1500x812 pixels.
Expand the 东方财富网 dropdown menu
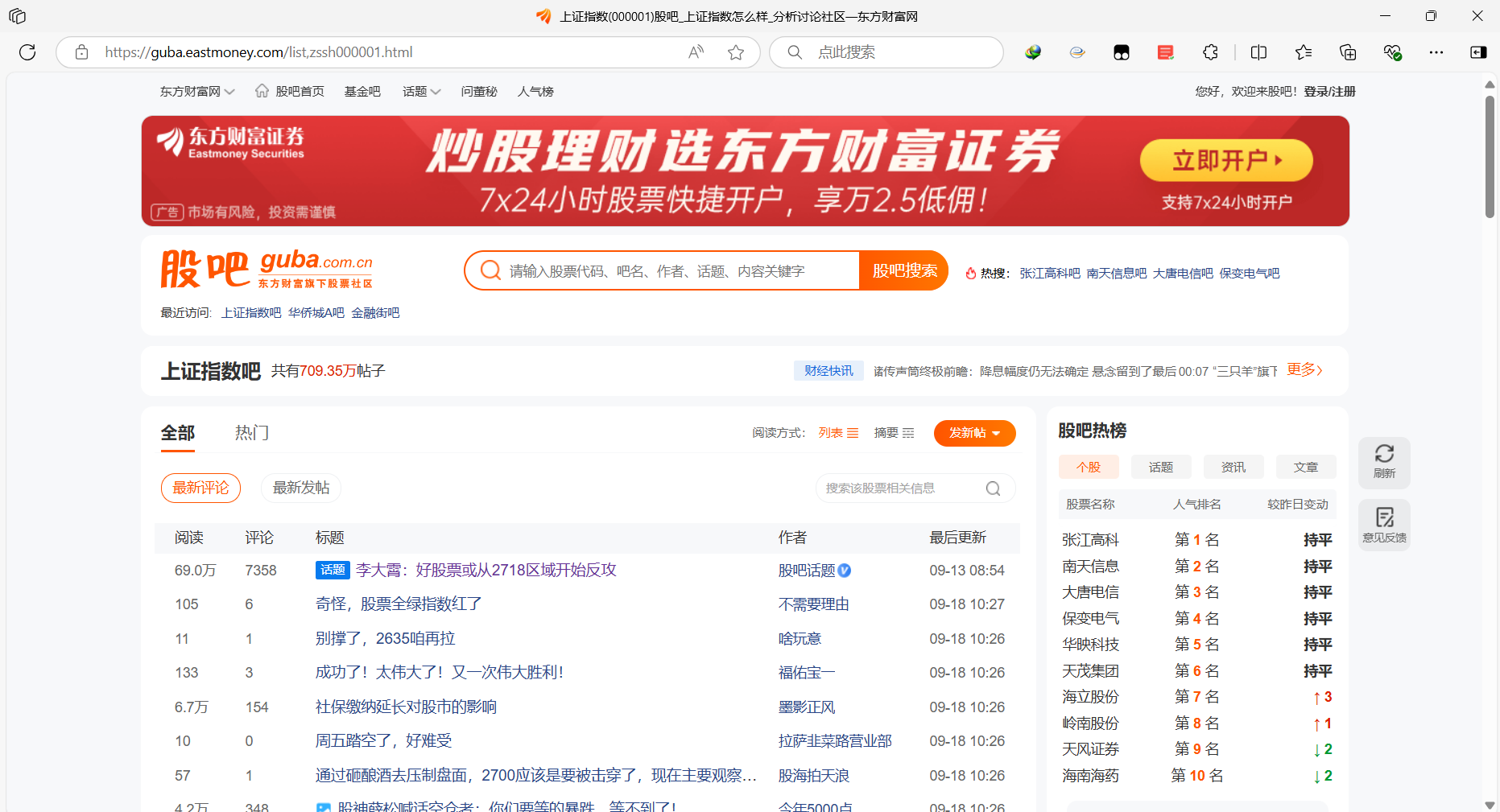tap(197, 92)
